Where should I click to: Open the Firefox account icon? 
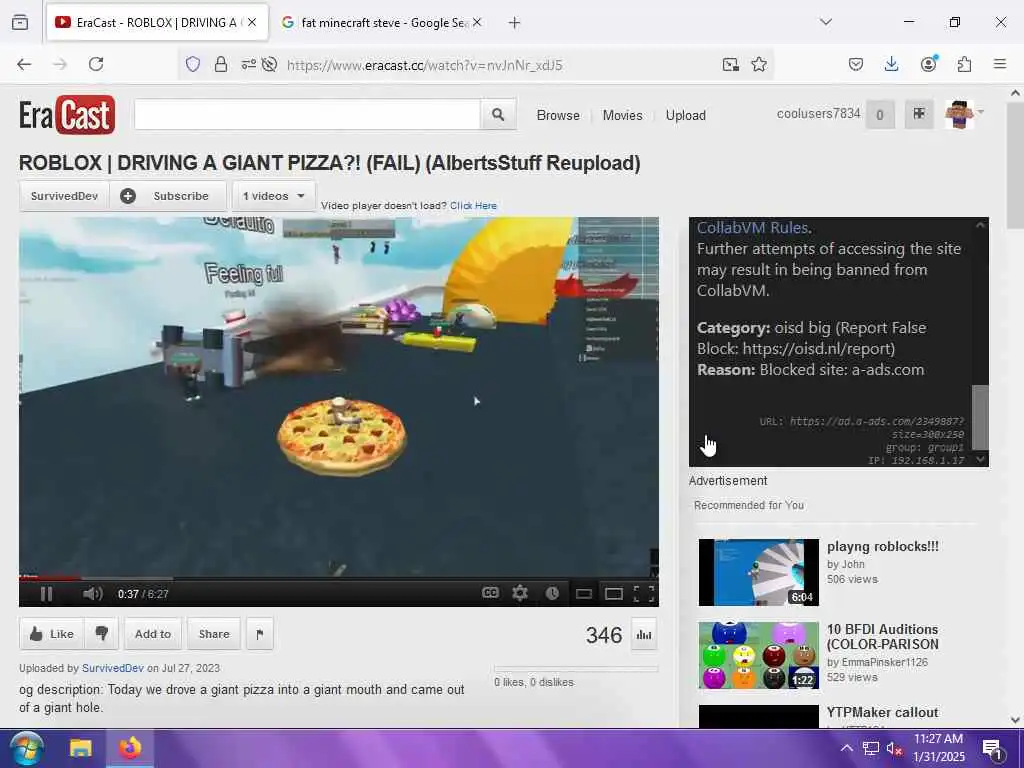(x=928, y=64)
